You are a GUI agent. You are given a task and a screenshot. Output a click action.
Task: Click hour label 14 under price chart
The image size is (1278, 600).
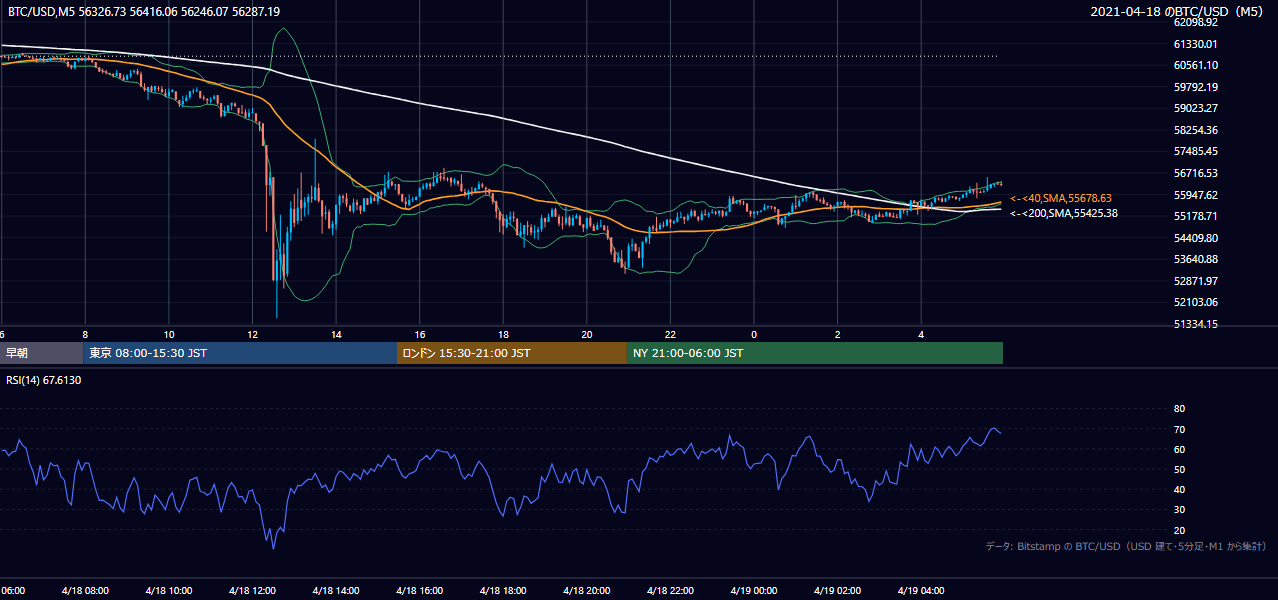[x=336, y=335]
